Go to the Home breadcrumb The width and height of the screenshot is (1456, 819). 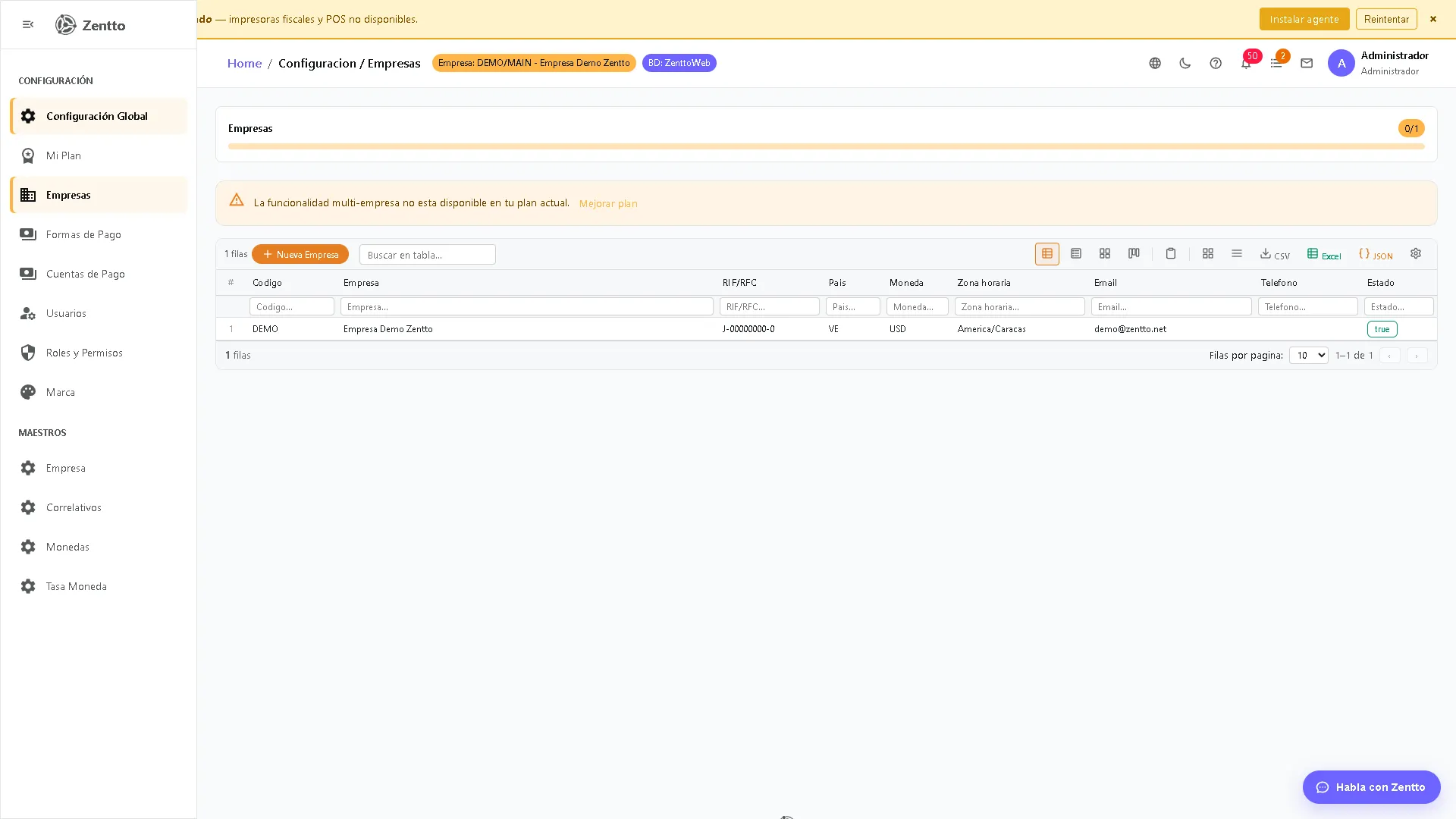tap(244, 64)
